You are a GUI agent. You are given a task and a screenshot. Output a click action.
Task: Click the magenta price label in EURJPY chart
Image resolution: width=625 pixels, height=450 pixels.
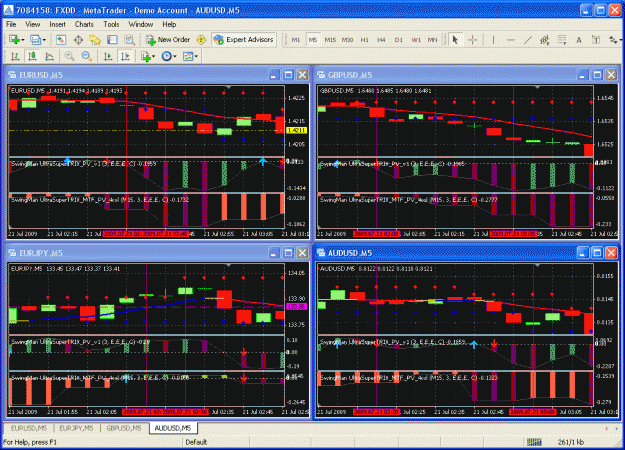click(297, 307)
